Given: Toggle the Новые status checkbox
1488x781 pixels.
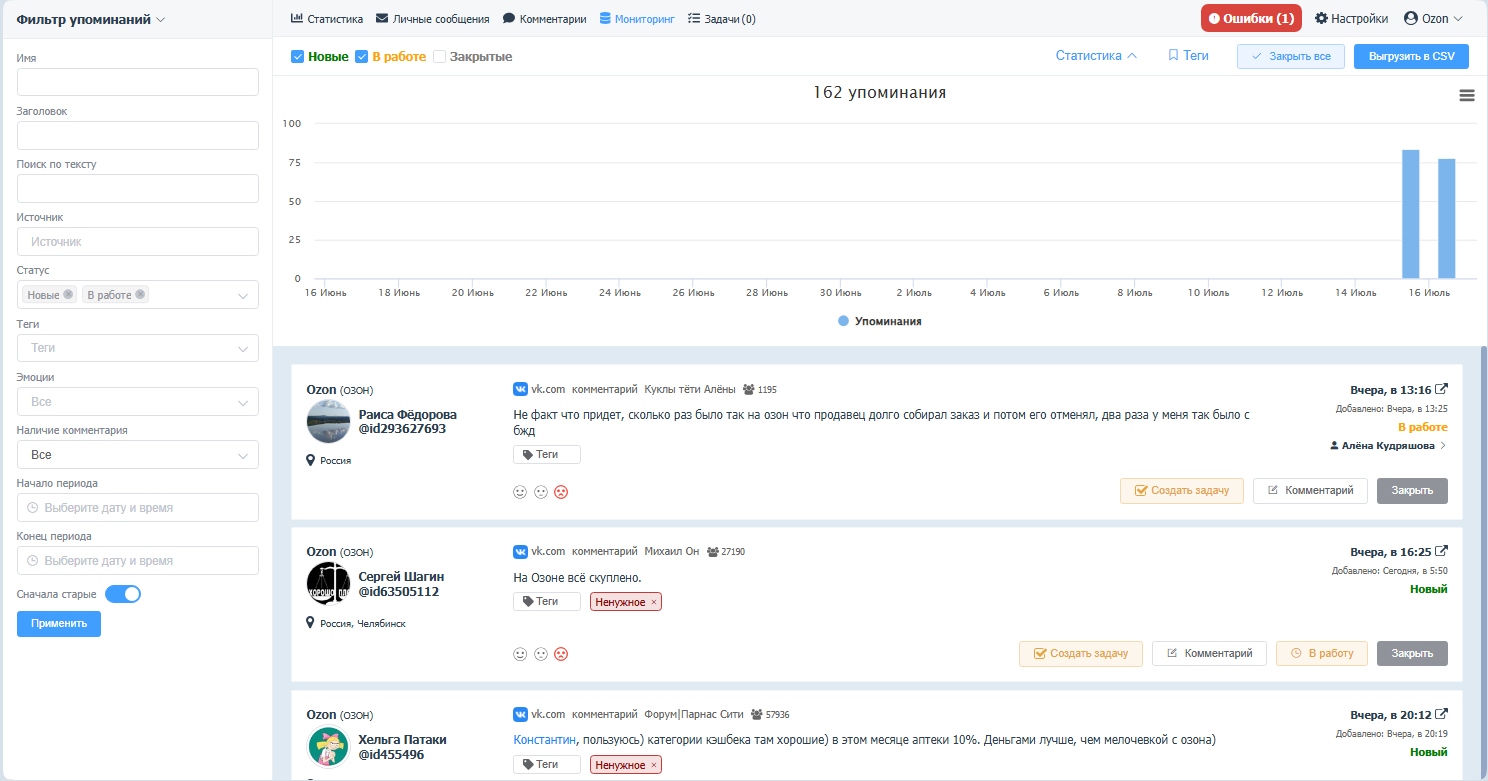Looking at the screenshot, I should pos(297,57).
